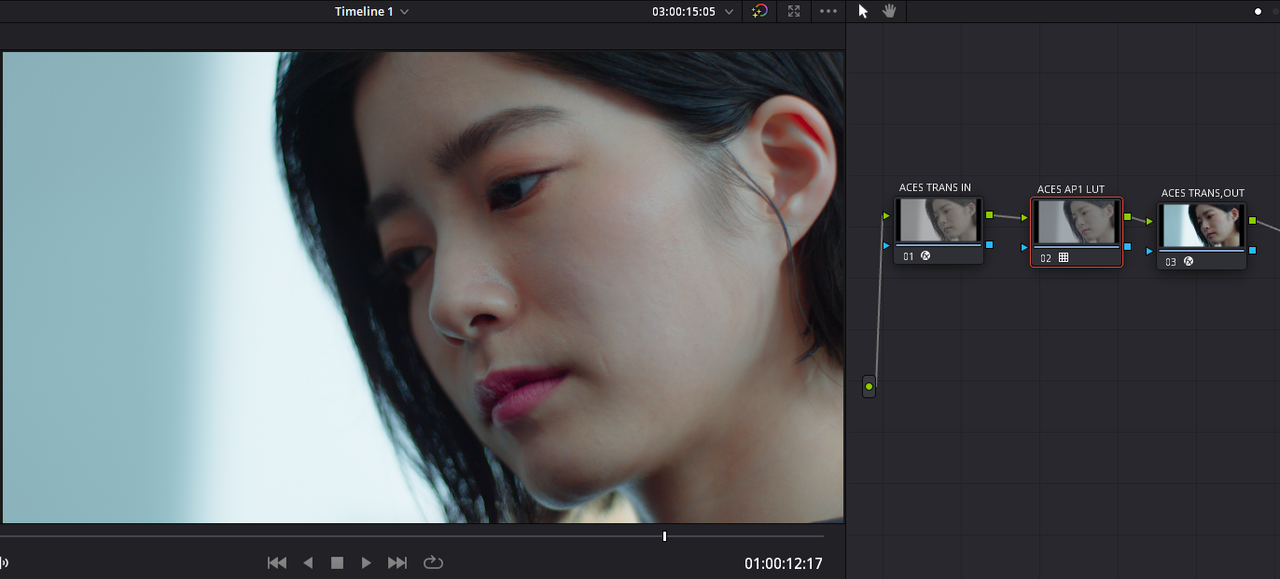1280x579 pixels.
Task: Click the green RGB output of node 02
Action: click(x=1127, y=216)
